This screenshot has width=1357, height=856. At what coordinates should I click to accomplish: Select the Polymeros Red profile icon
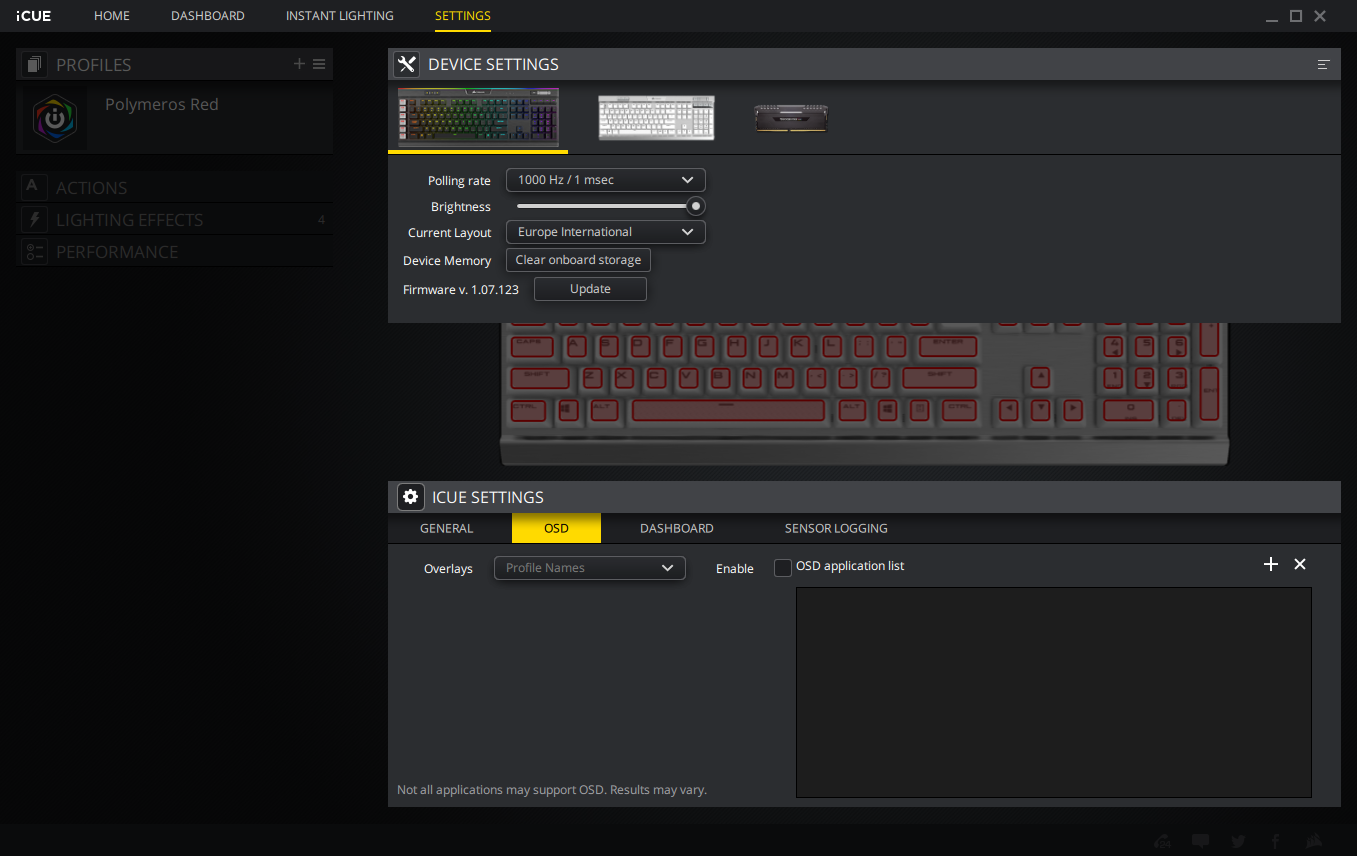tap(54, 119)
